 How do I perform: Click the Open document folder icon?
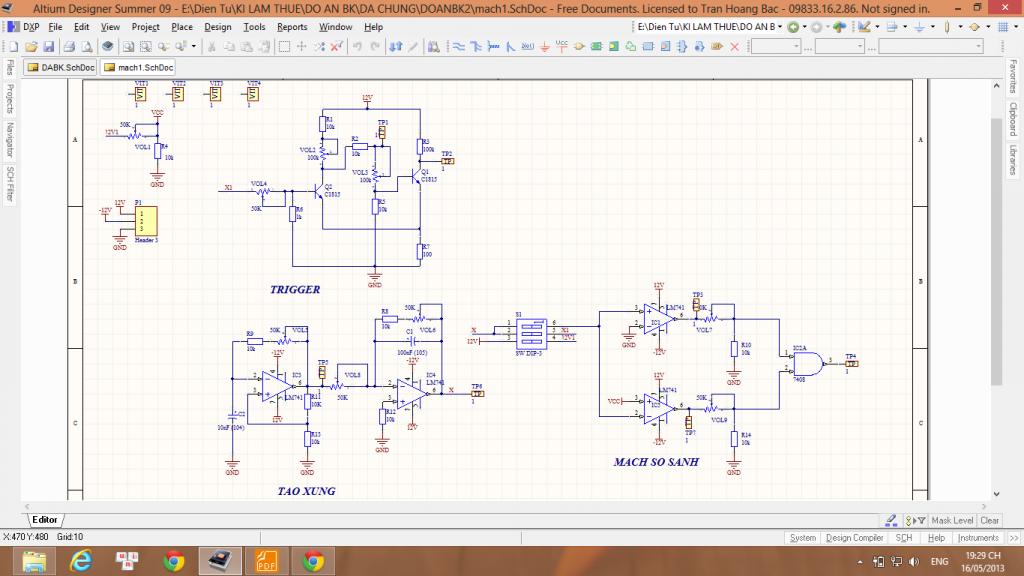(32, 46)
